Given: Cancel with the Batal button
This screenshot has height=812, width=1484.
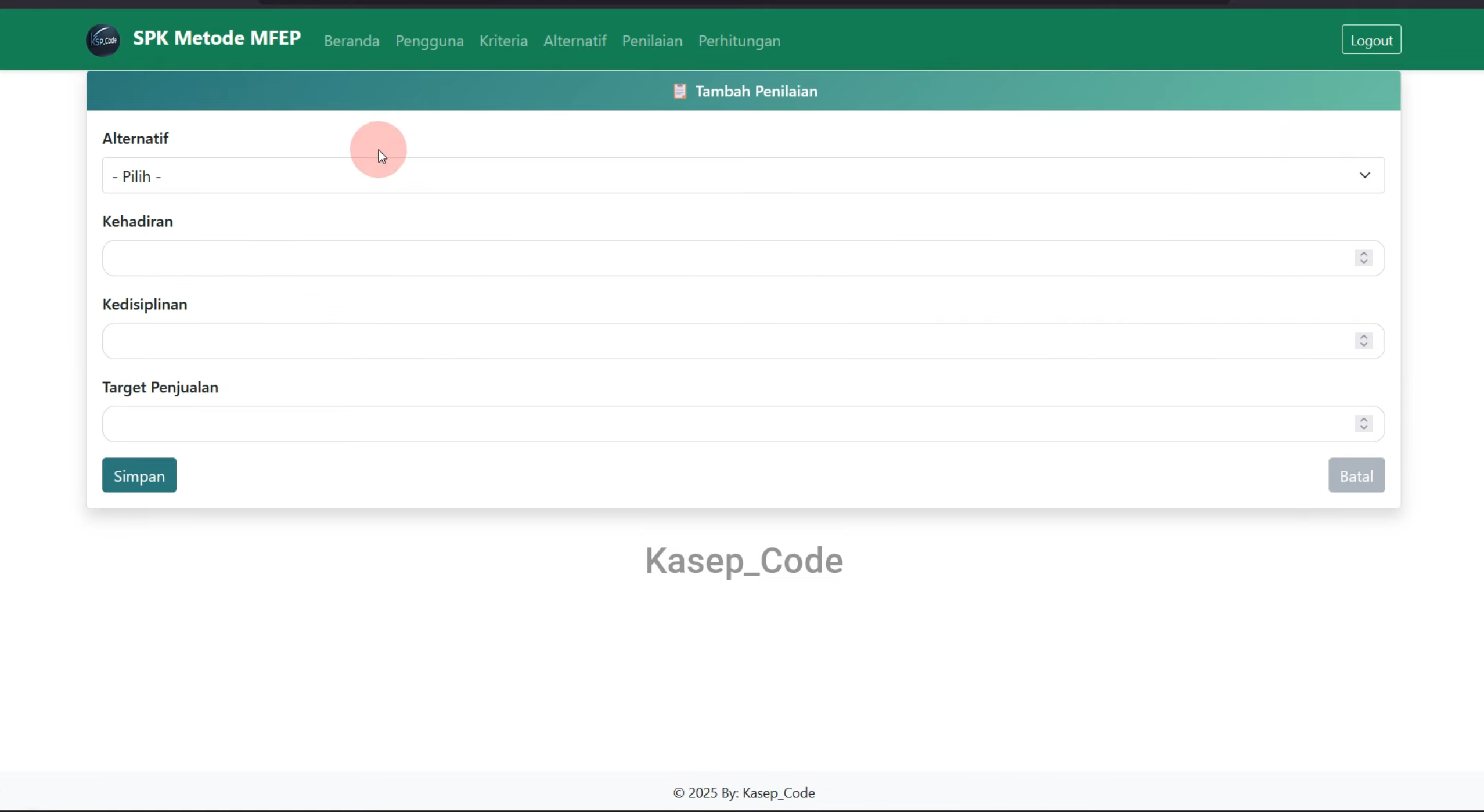Looking at the screenshot, I should tap(1356, 475).
